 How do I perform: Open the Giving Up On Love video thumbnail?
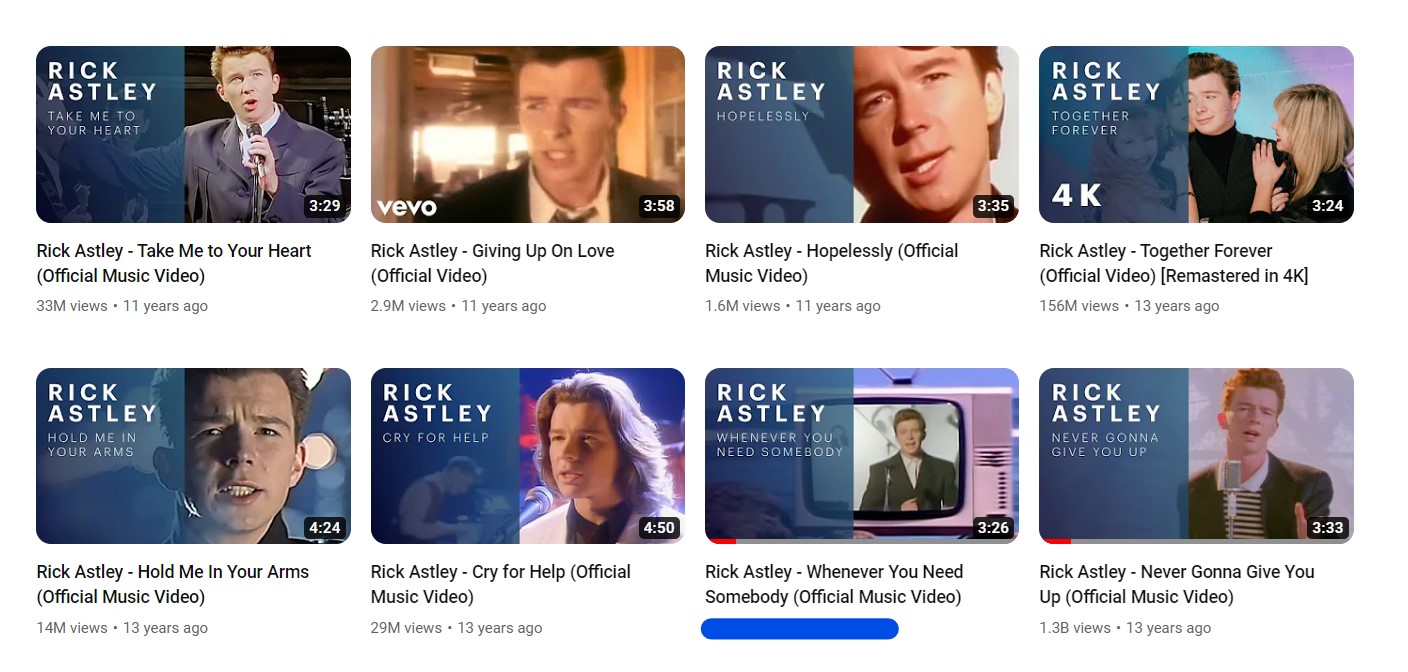tap(528, 134)
